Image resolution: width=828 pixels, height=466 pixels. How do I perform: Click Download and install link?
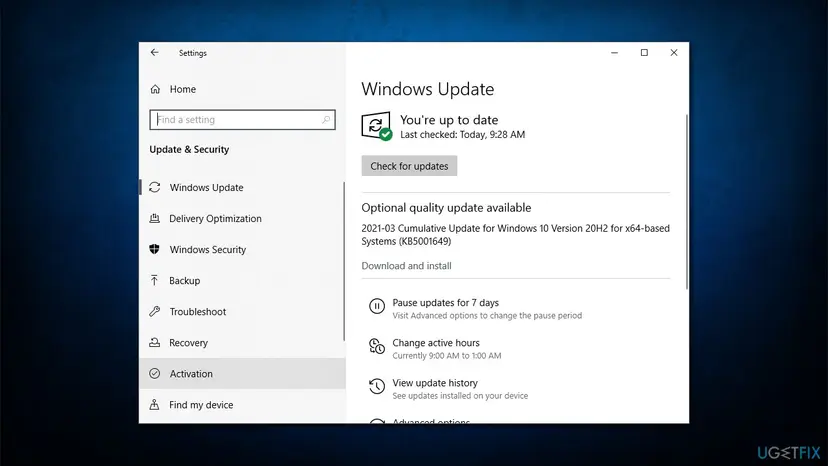406,266
